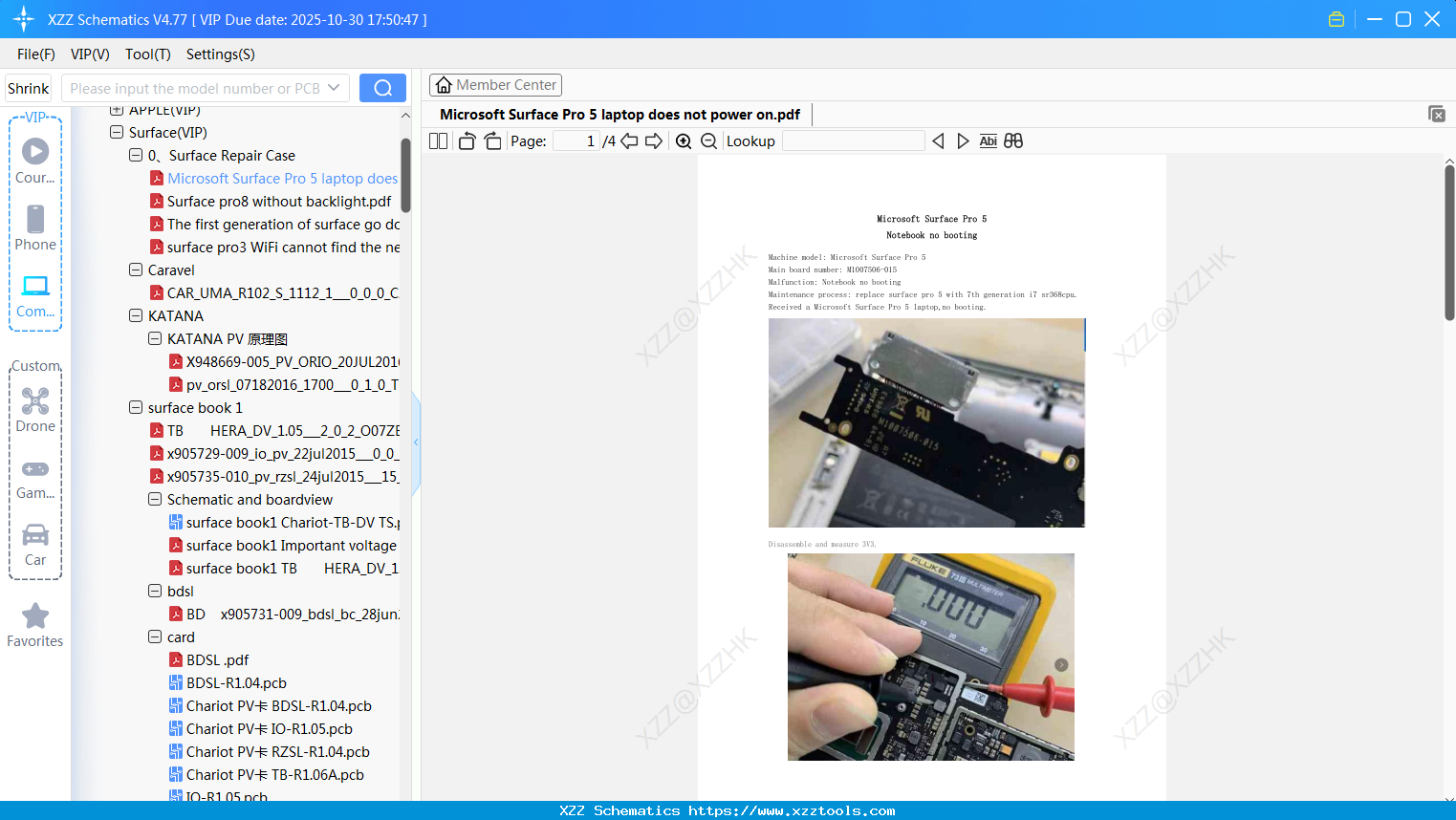The width and height of the screenshot is (1456, 820).
Task: Find previous lookup result
Action: (x=938, y=140)
